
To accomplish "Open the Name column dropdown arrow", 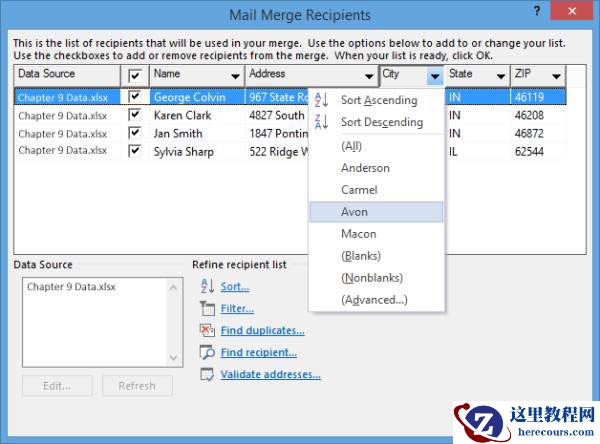I will coord(236,76).
